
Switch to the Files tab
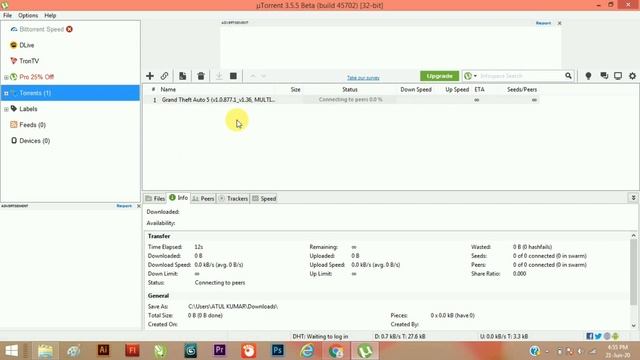coord(155,198)
